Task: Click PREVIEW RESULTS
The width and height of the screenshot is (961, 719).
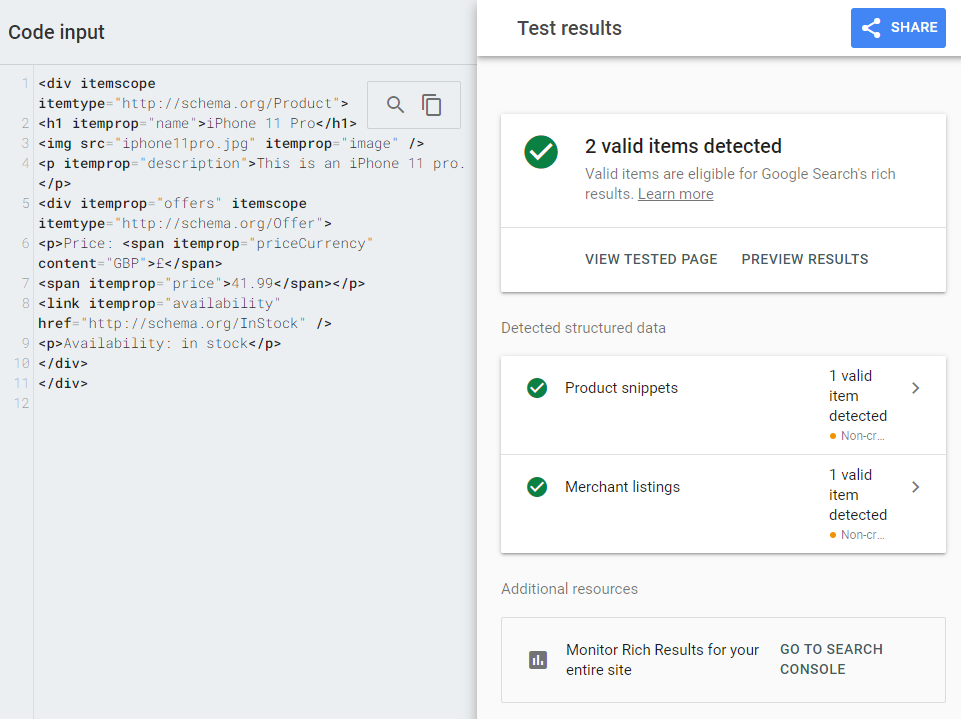Action: tap(804, 259)
